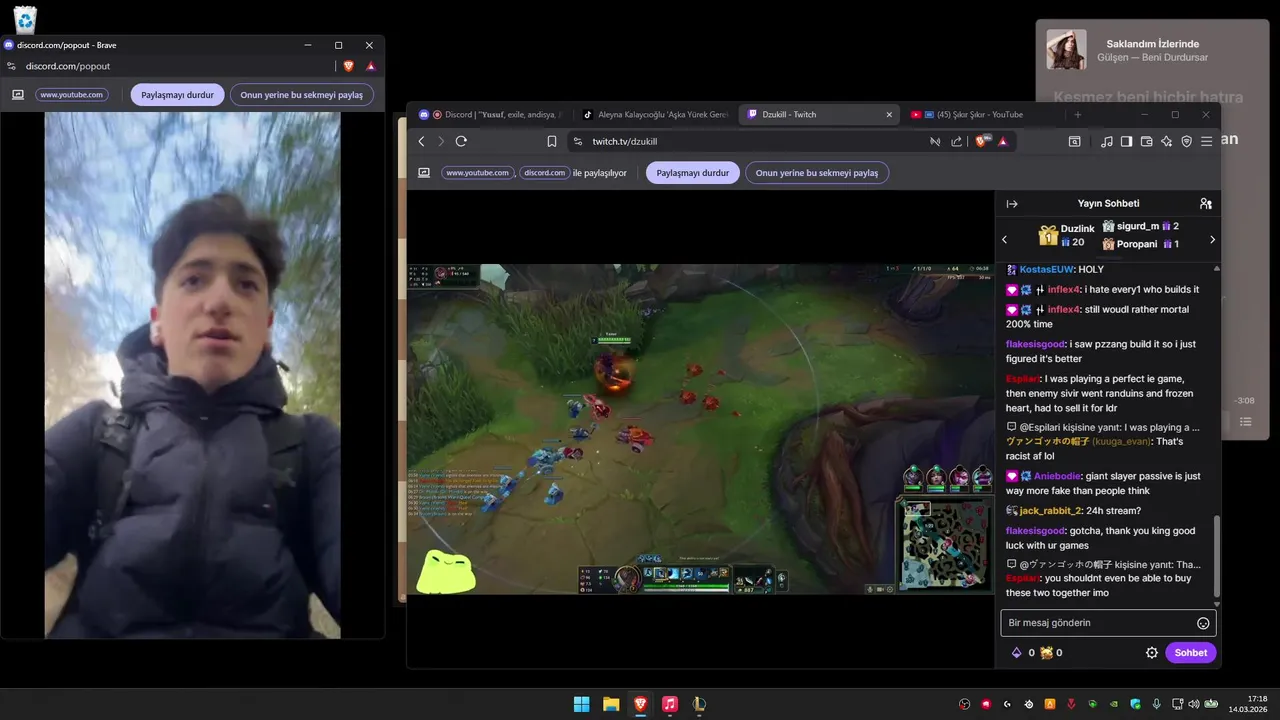This screenshot has height=720, width=1280.
Task: Click username jack_rabbit_2 in chat
Action: (1051, 511)
